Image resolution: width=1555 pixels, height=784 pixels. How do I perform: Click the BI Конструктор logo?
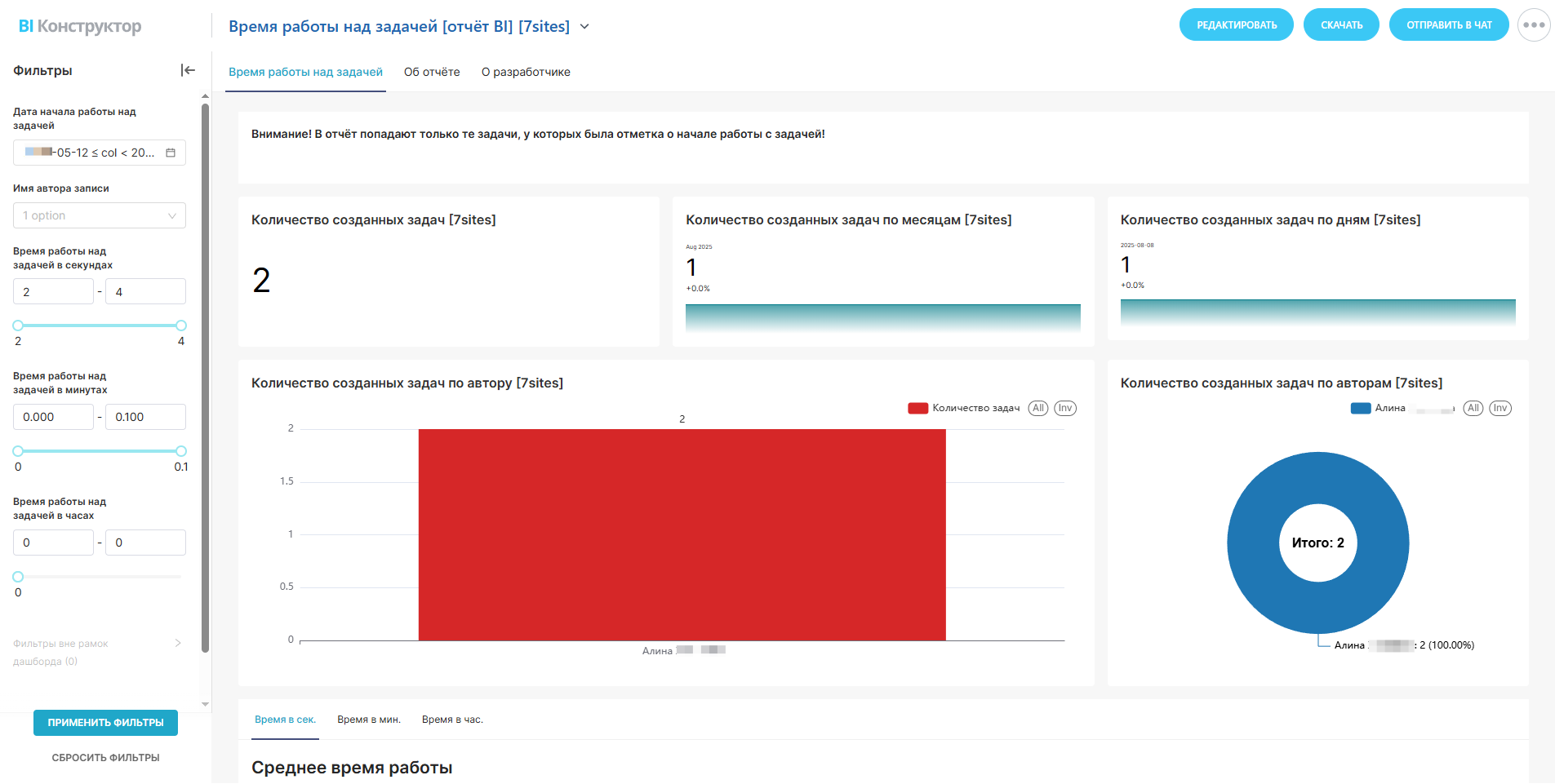pyautogui.click(x=80, y=26)
